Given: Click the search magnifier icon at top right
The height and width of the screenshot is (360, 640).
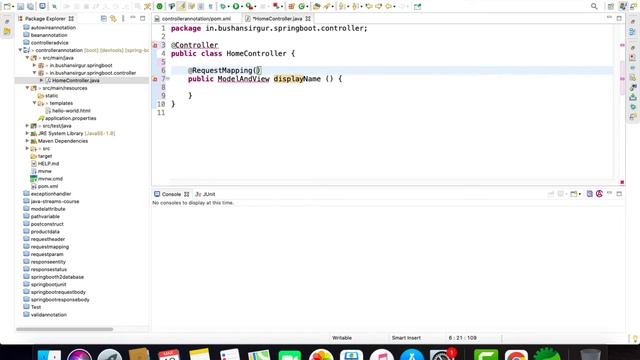Looking at the screenshot, I should 594,6.
